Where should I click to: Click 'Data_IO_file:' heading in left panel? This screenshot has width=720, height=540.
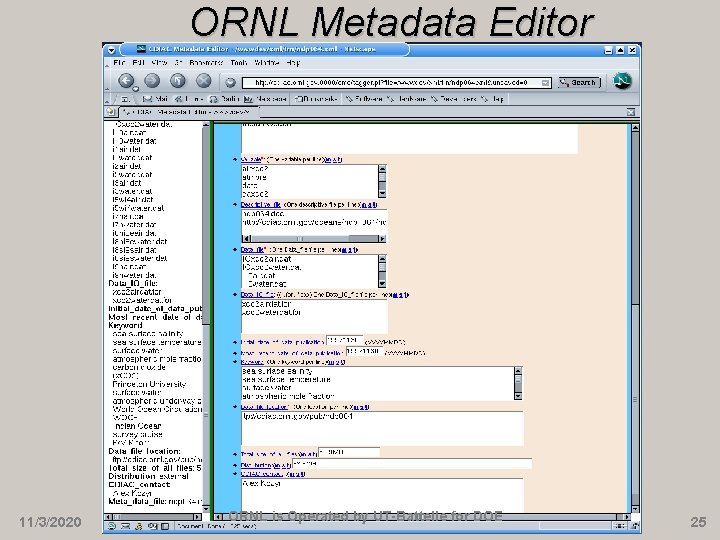coord(133,283)
